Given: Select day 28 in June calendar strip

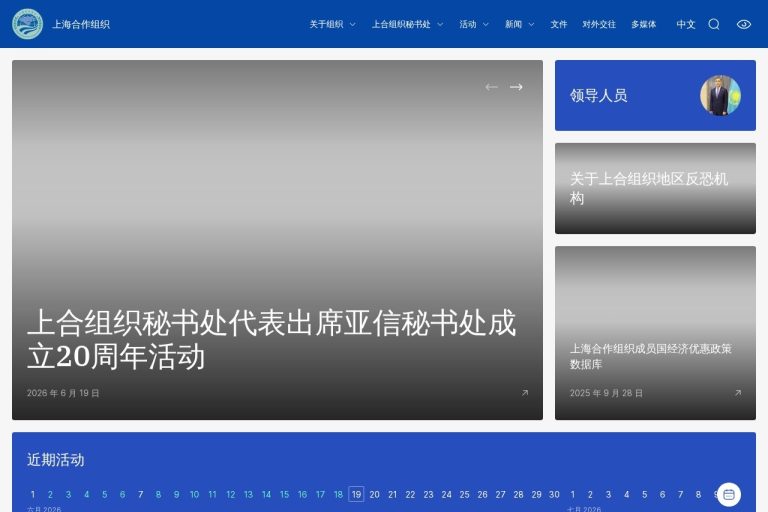Looking at the screenshot, I should point(518,494).
